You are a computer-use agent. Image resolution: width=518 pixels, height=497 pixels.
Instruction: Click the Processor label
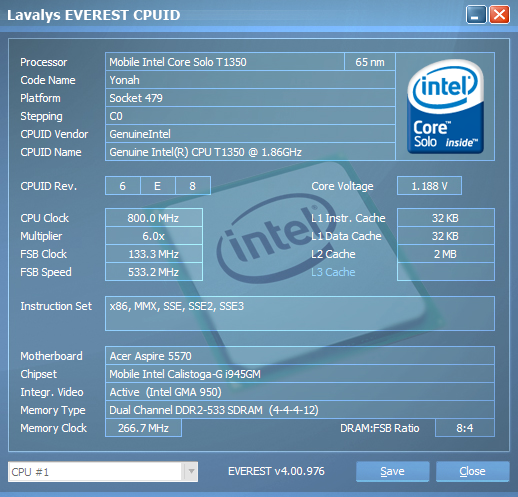(44, 62)
